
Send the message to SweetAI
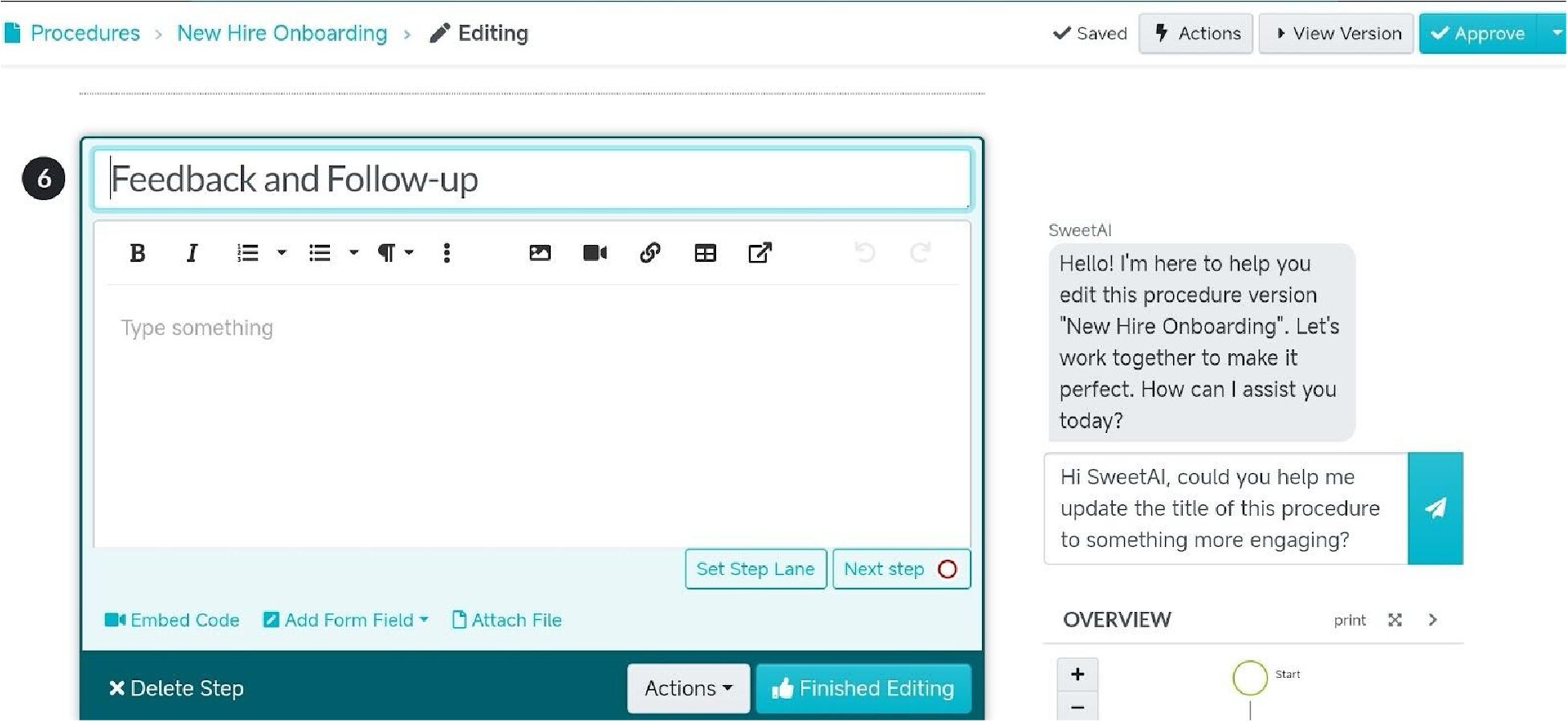[x=1436, y=508]
